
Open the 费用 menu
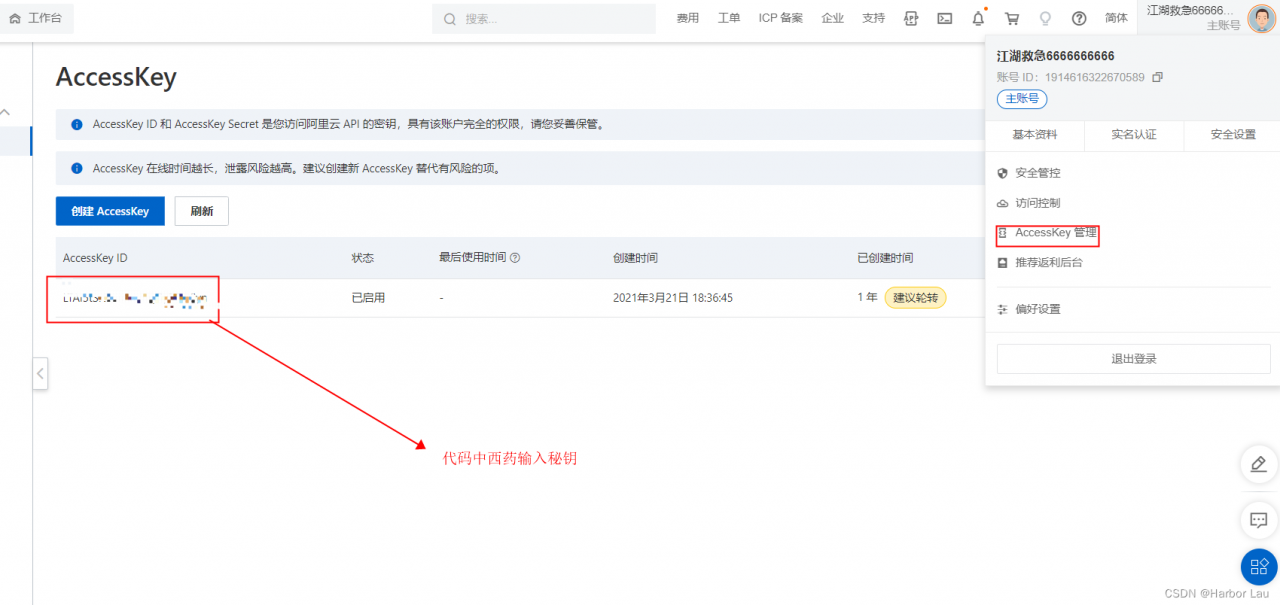coord(688,18)
